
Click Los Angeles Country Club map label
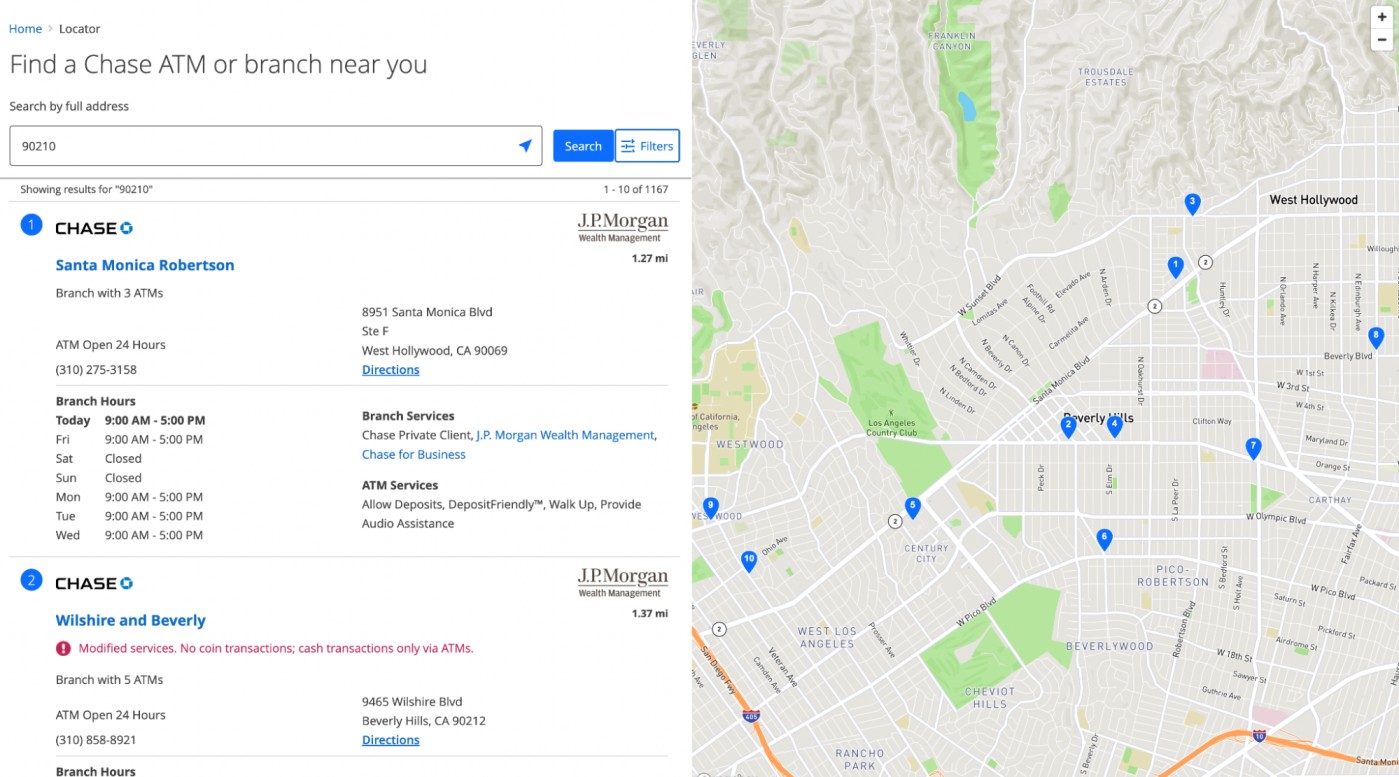pyautogui.click(x=893, y=428)
